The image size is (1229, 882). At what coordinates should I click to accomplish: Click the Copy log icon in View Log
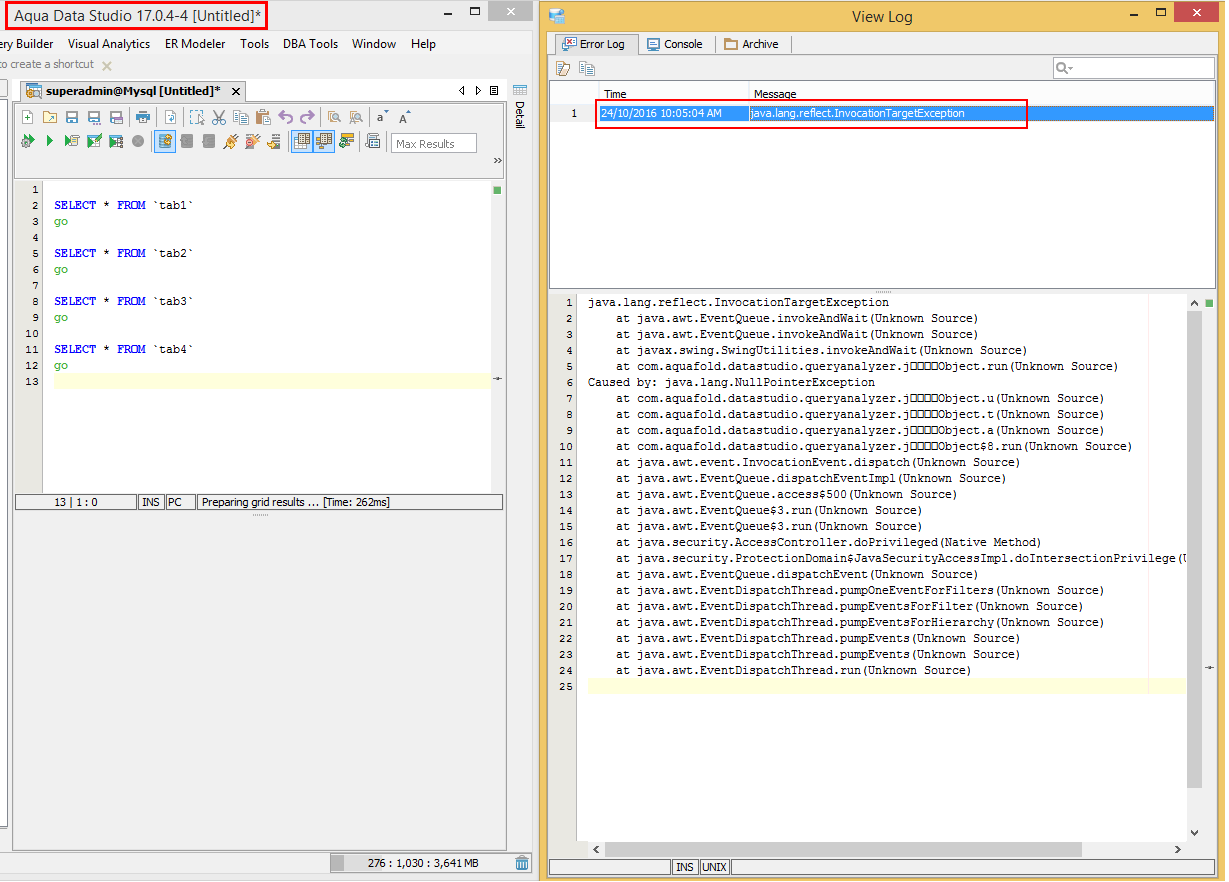(587, 68)
